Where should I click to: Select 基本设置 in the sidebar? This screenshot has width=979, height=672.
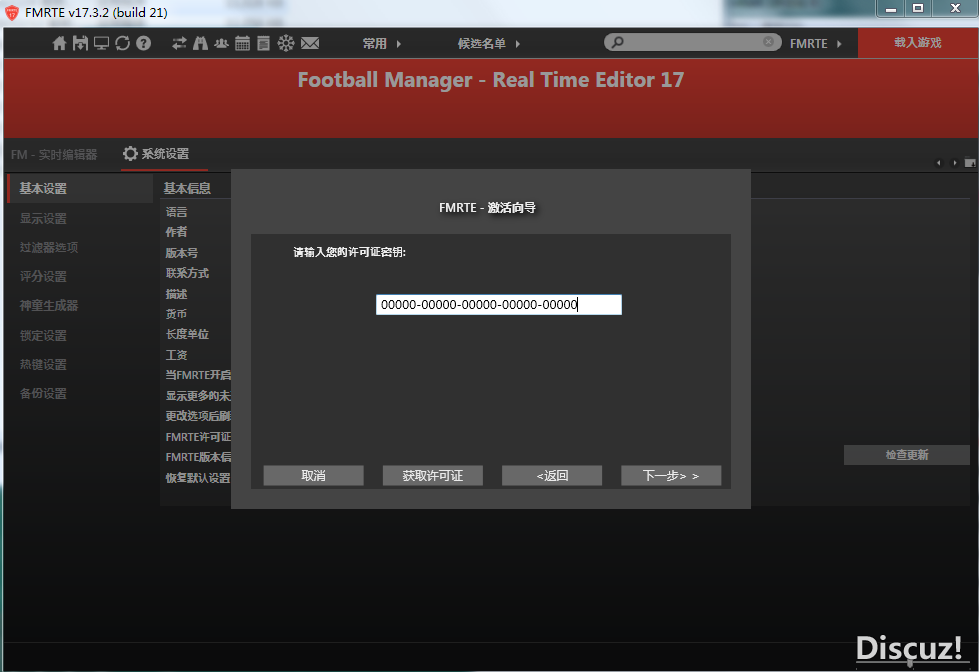click(x=80, y=189)
